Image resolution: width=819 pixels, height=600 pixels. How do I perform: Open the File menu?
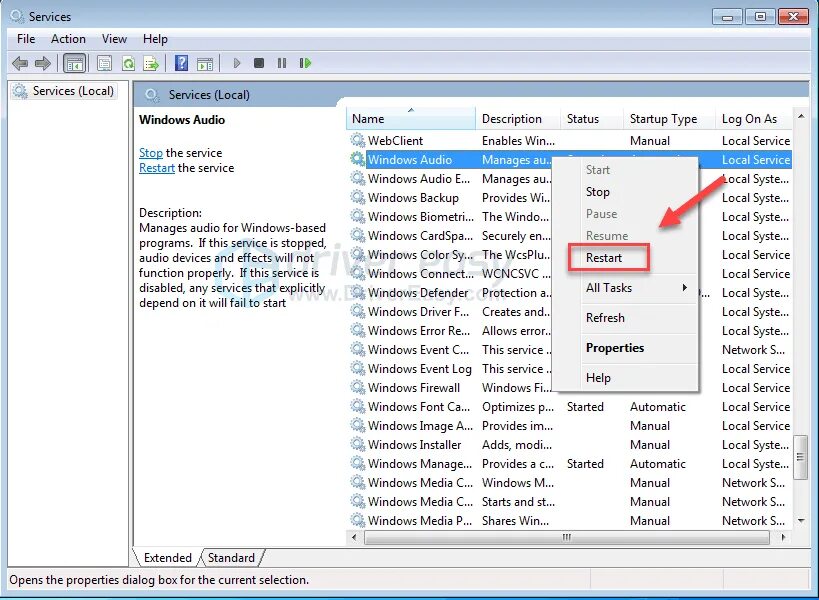click(26, 39)
